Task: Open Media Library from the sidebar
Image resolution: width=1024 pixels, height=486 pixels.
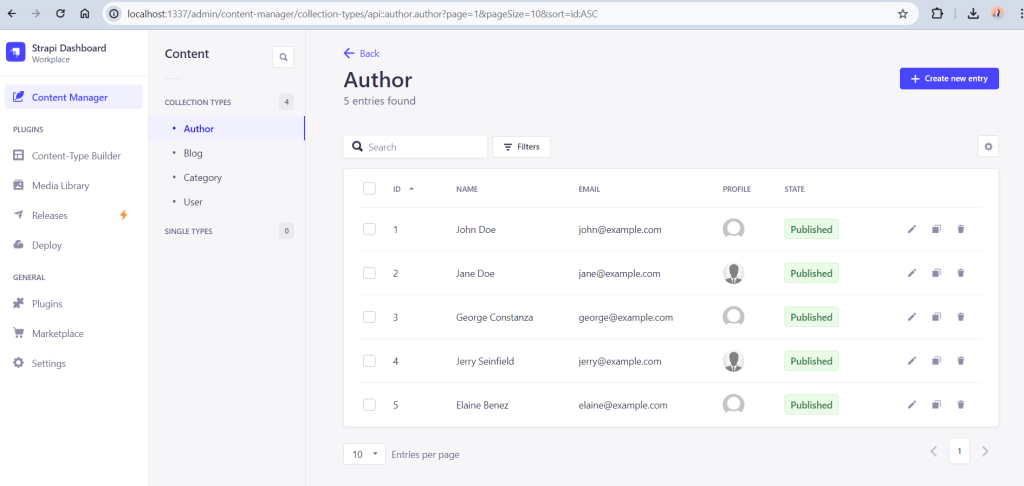Action: pyautogui.click(x=60, y=185)
